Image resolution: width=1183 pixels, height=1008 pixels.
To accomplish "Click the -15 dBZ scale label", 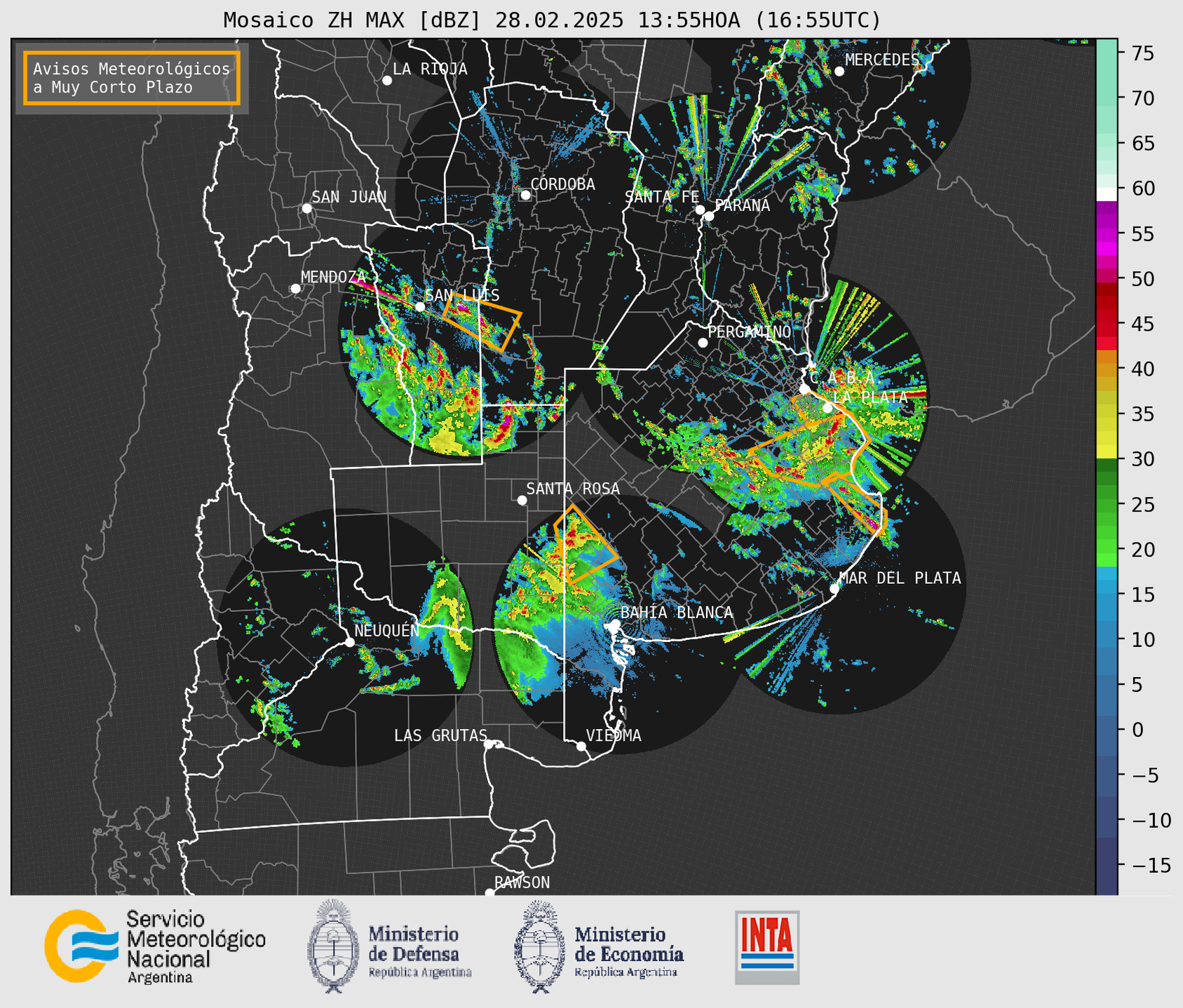I will coord(1151,865).
